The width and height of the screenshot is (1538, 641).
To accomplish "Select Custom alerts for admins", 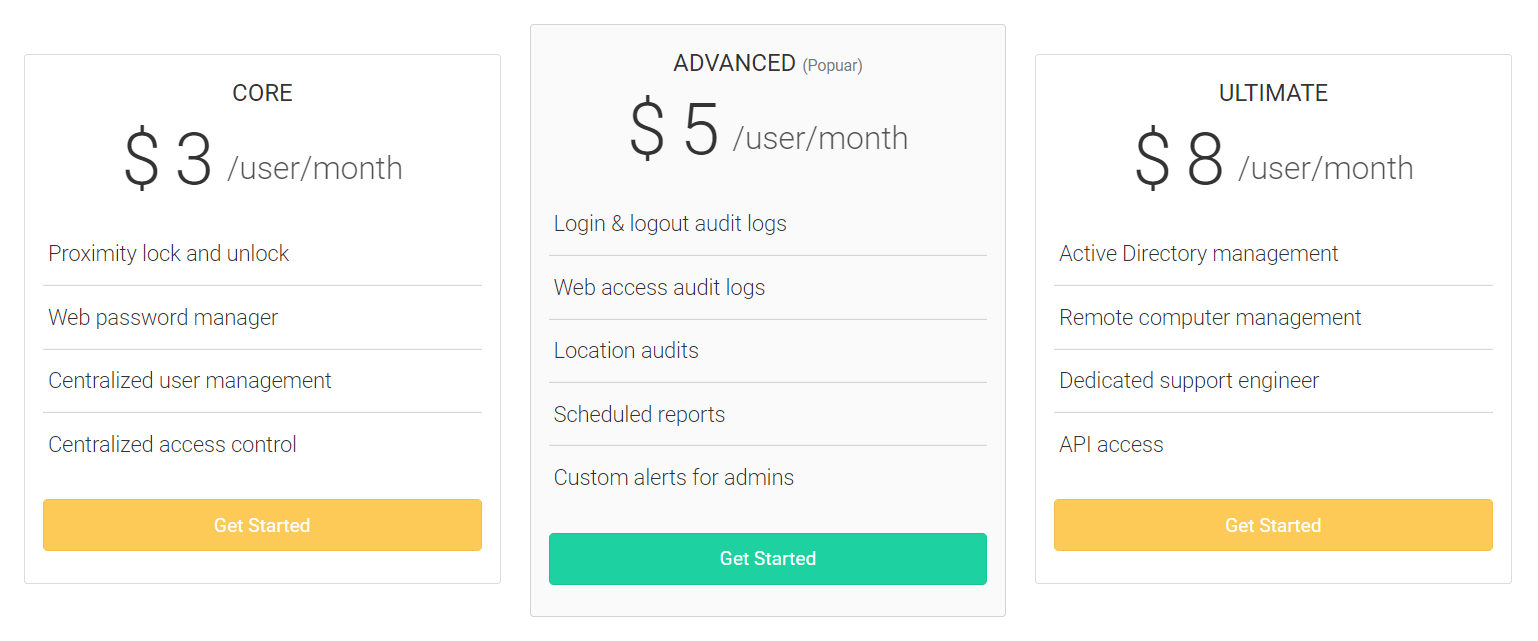I will (x=674, y=478).
